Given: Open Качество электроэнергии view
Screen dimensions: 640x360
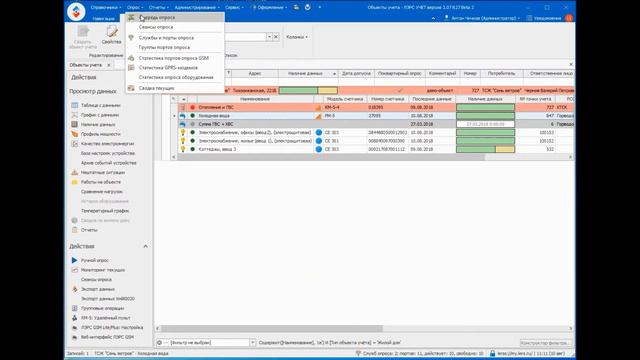Looking at the screenshot, I should point(107,144).
